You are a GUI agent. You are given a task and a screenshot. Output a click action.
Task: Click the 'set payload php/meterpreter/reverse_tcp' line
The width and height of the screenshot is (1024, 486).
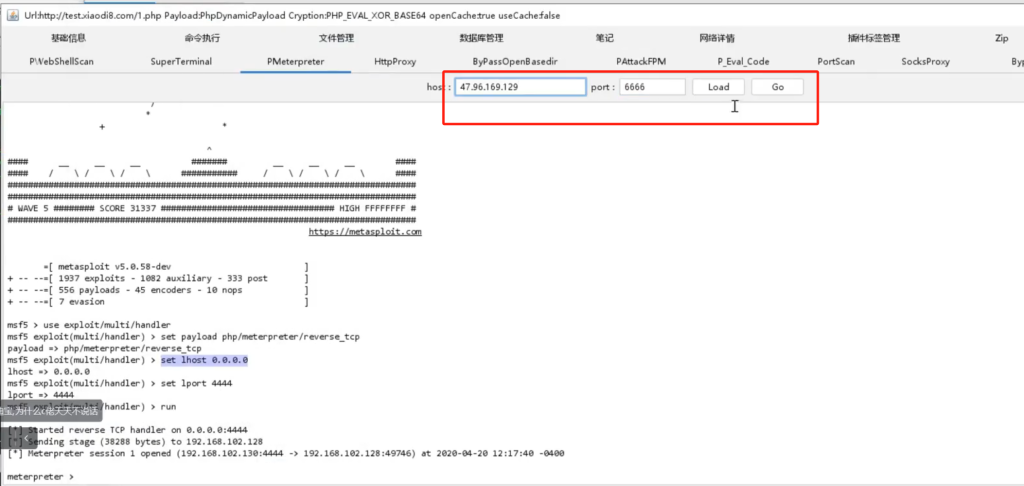click(x=184, y=337)
